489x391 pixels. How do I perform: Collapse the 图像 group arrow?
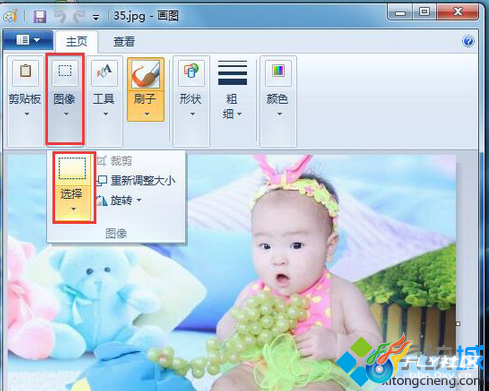66,114
